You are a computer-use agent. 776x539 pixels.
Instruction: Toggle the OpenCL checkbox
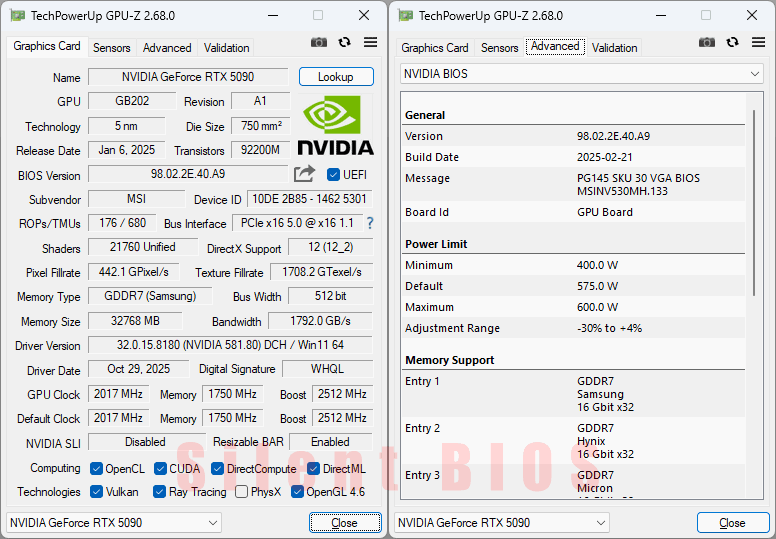97,469
